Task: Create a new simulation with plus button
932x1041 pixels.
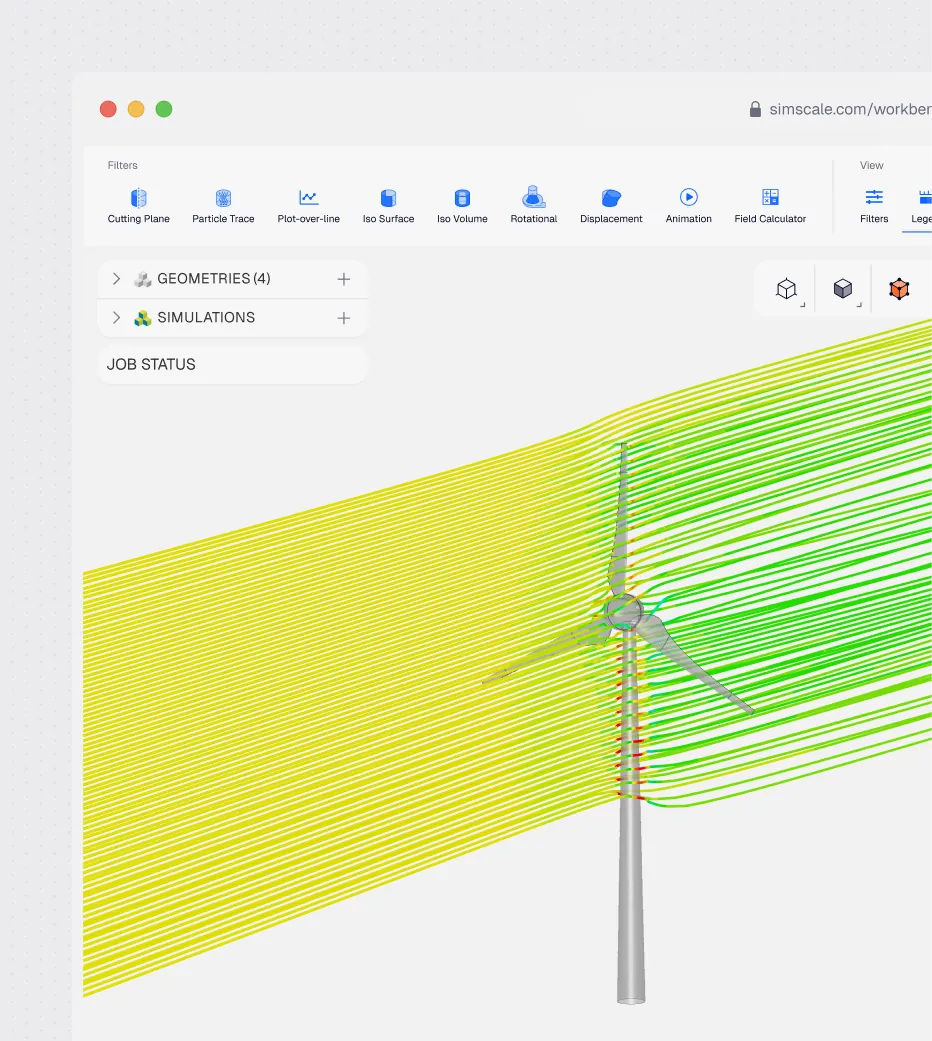Action: click(343, 319)
